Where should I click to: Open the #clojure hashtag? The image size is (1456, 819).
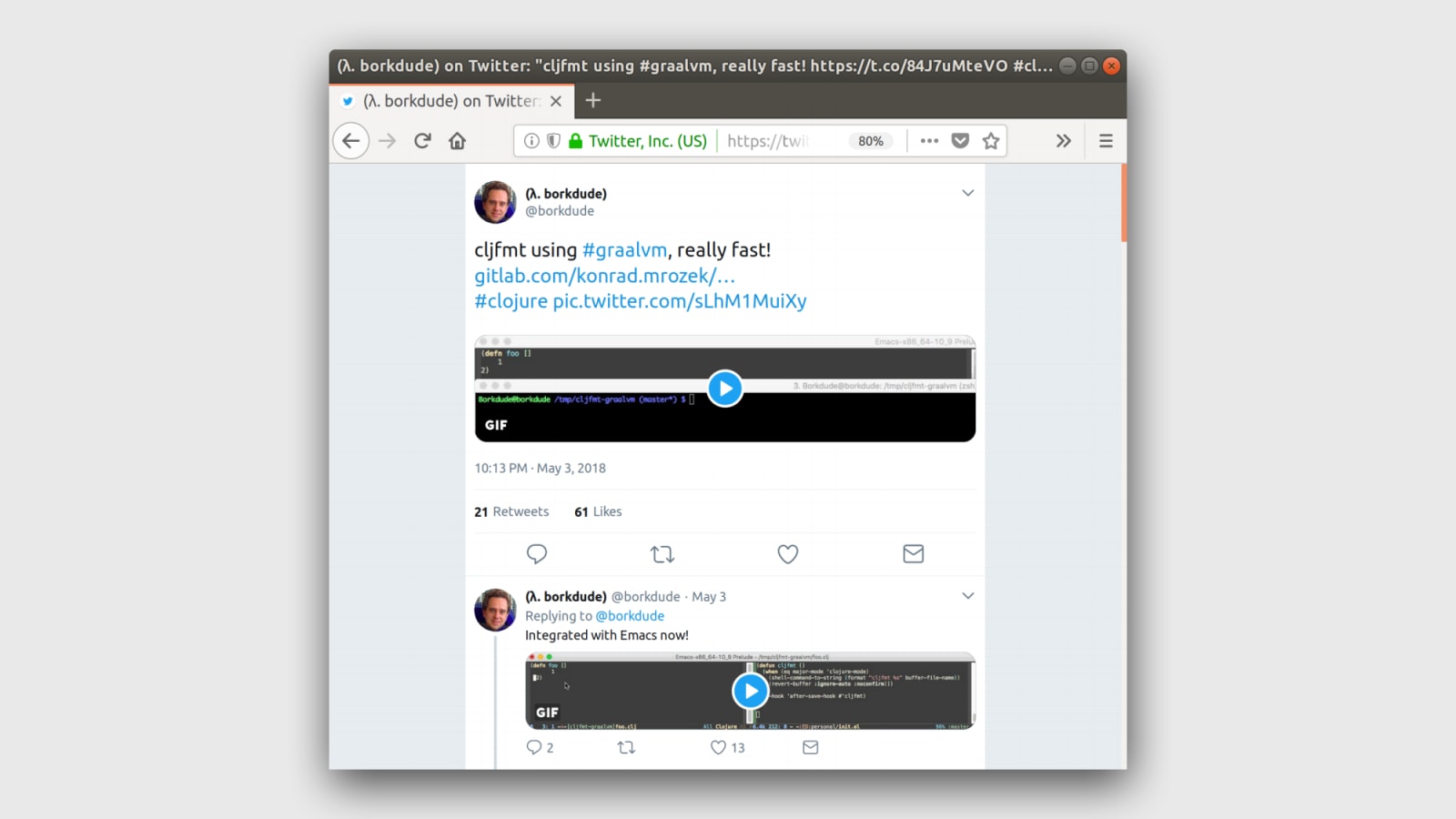point(511,301)
